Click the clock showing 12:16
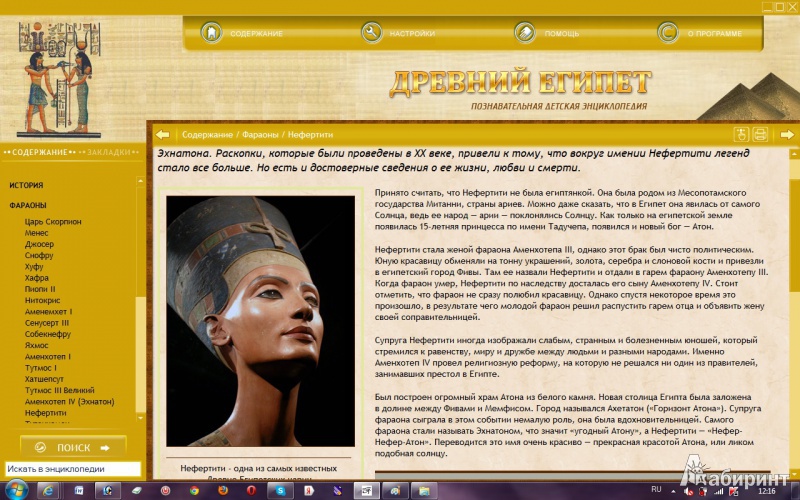800x500 pixels. click(x=767, y=491)
